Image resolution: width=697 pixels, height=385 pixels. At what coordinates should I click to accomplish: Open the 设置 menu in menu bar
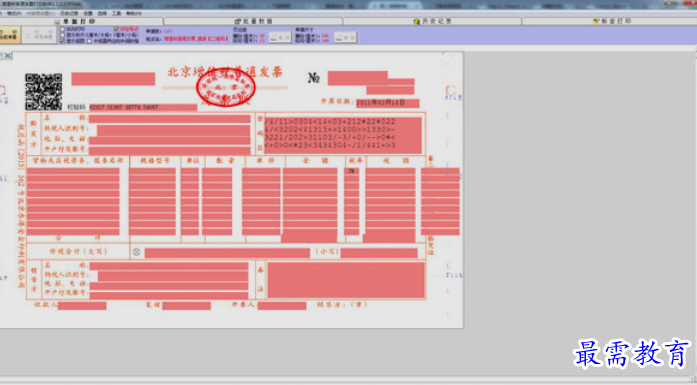[x=88, y=13]
